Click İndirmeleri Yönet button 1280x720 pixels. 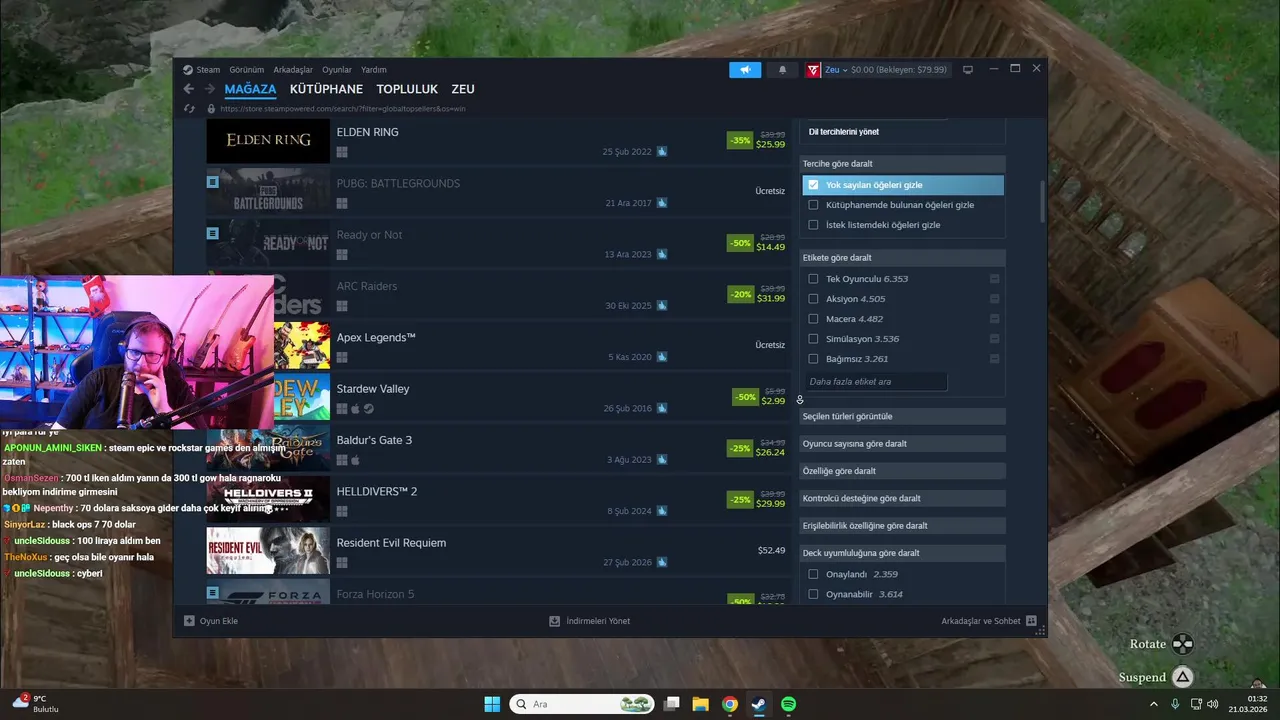[x=590, y=621]
